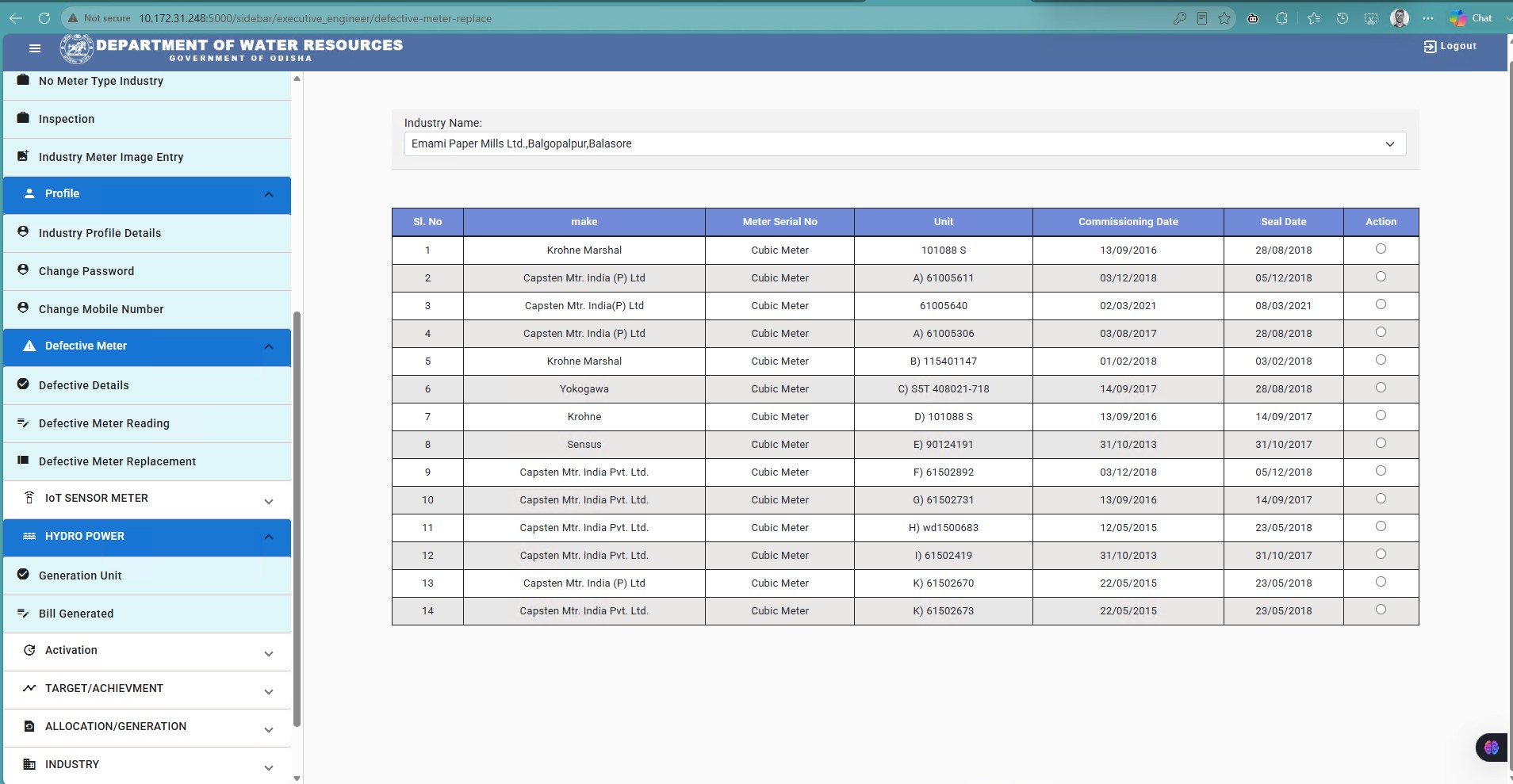Expand the INDUSTRY section chevron
Screen dimensions: 1513x784
(269, 768)
